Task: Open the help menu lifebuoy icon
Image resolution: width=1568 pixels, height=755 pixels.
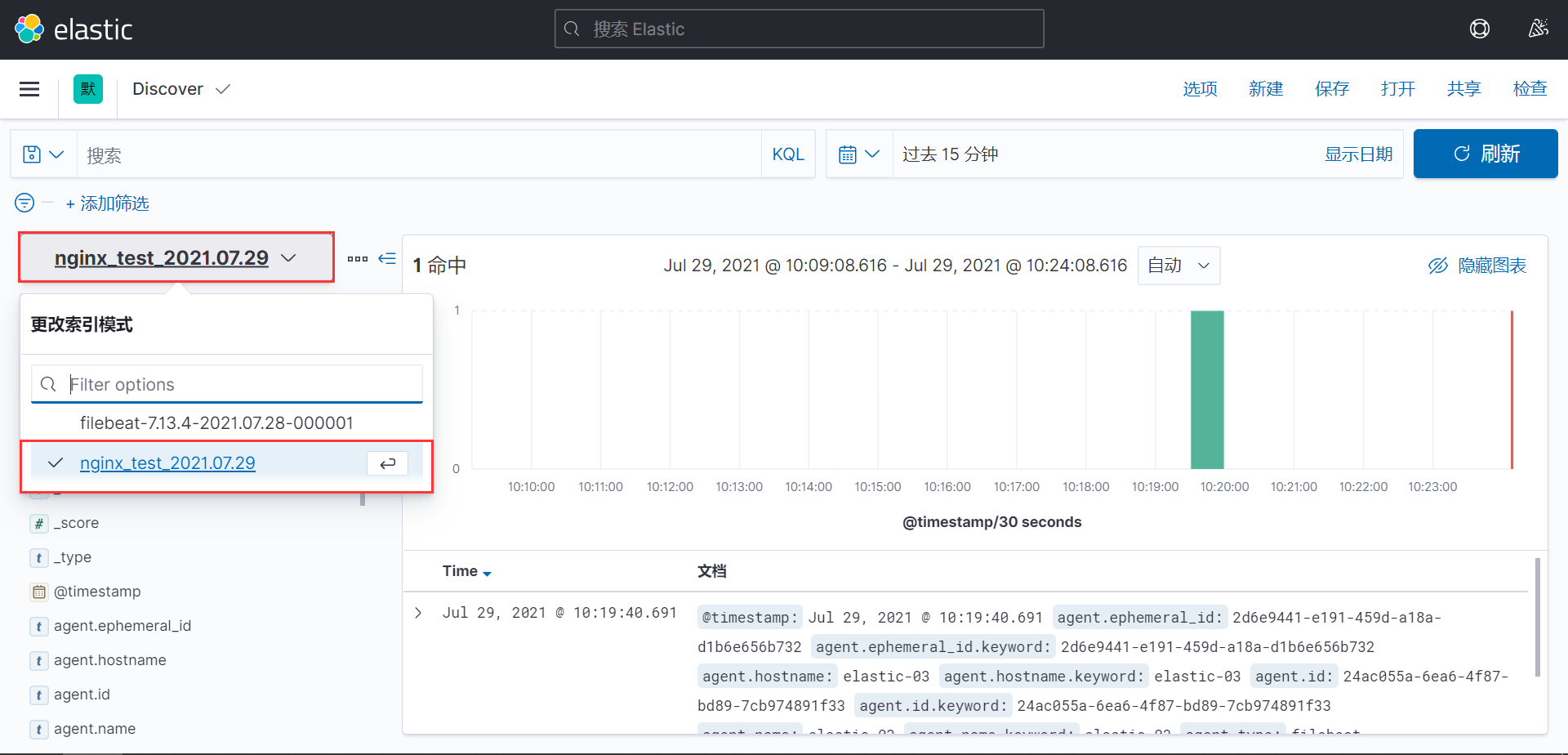Action: click(1480, 29)
